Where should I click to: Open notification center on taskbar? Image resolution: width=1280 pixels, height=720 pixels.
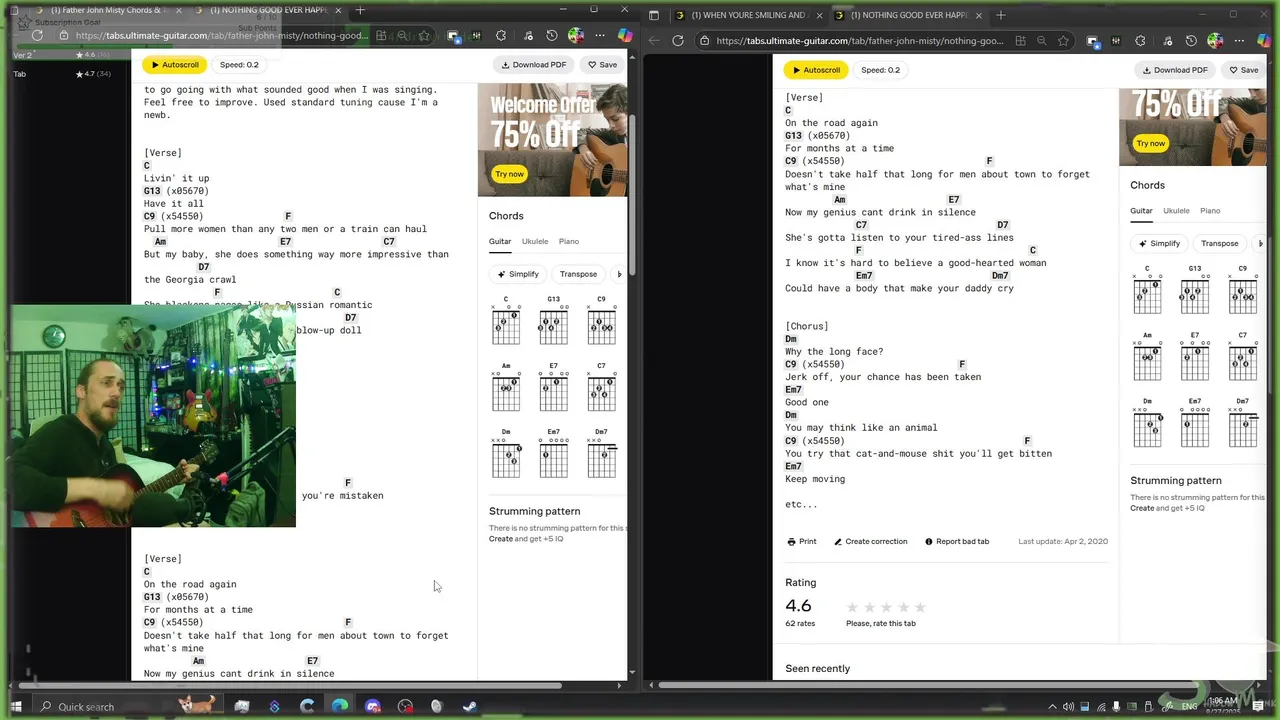[x=1258, y=706]
